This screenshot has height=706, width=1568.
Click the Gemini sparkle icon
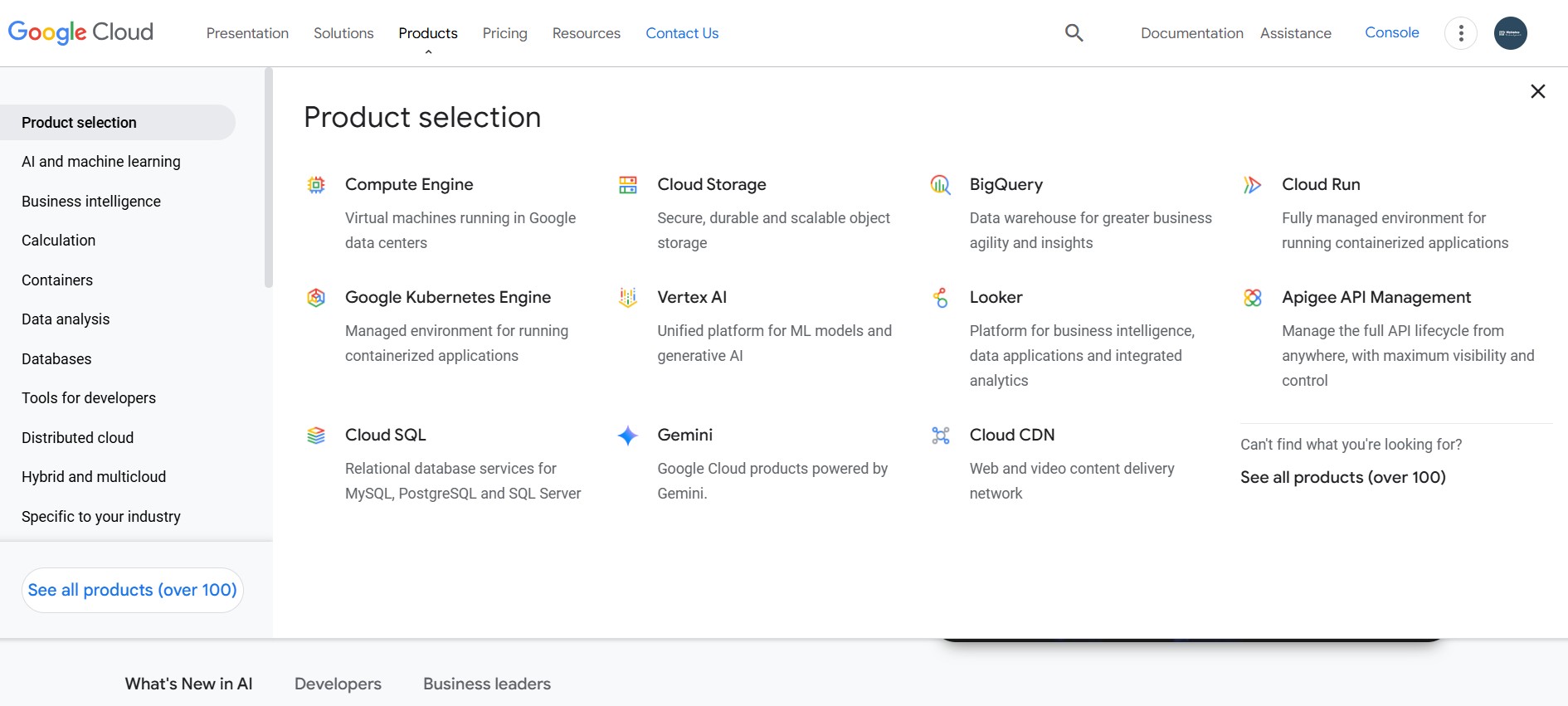[x=628, y=436]
